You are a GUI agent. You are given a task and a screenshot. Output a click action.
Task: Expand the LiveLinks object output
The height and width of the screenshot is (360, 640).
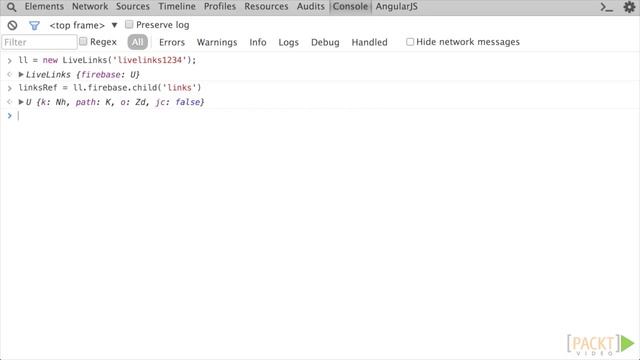coord(21,74)
